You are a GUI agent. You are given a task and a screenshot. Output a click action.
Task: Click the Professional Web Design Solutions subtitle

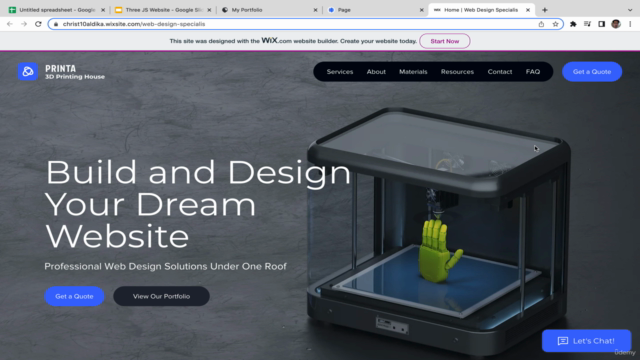pyautogui.click(x=165, y=267)
